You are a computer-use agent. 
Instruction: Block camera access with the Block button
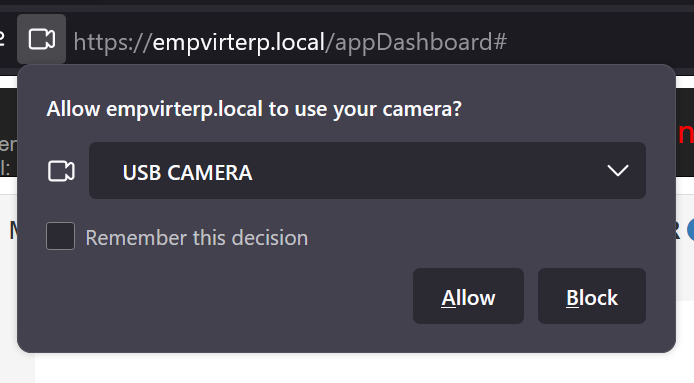[x=592, y=296]
